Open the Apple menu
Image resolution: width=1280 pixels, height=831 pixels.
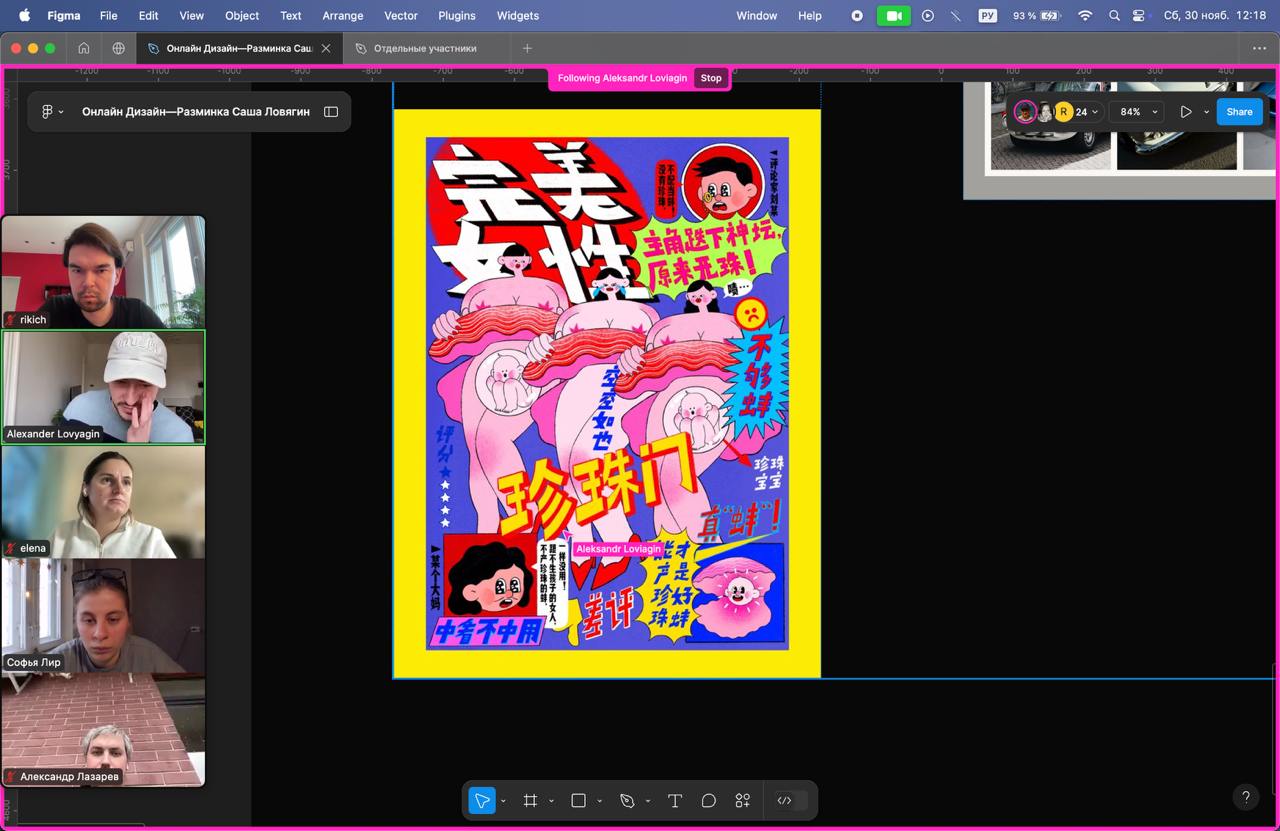pos(24,15)
